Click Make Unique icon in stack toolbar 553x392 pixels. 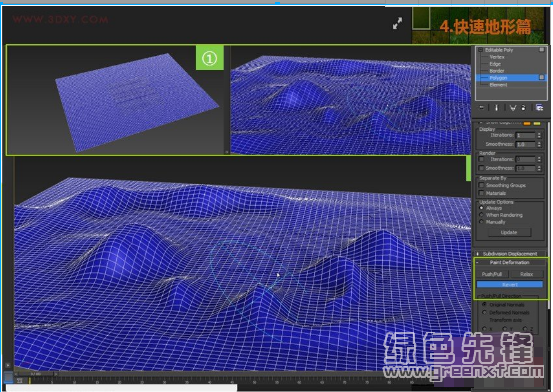[512, 108]
